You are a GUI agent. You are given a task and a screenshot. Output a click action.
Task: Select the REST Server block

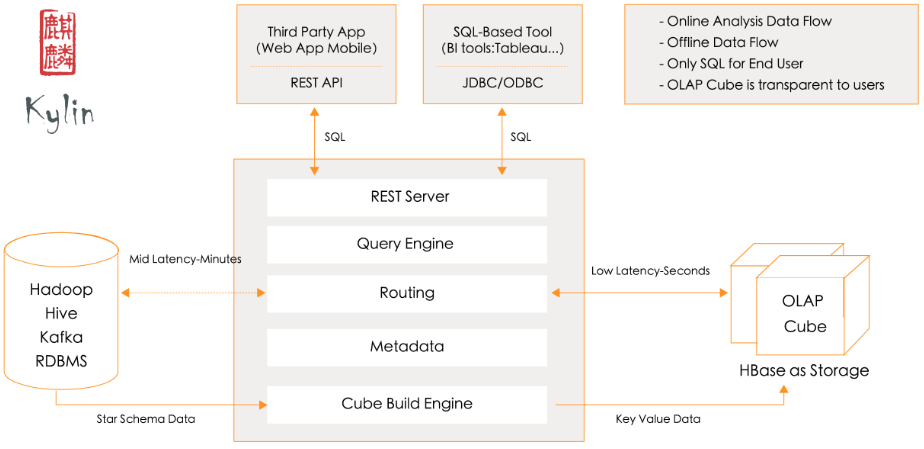click(x=407, y=197)
